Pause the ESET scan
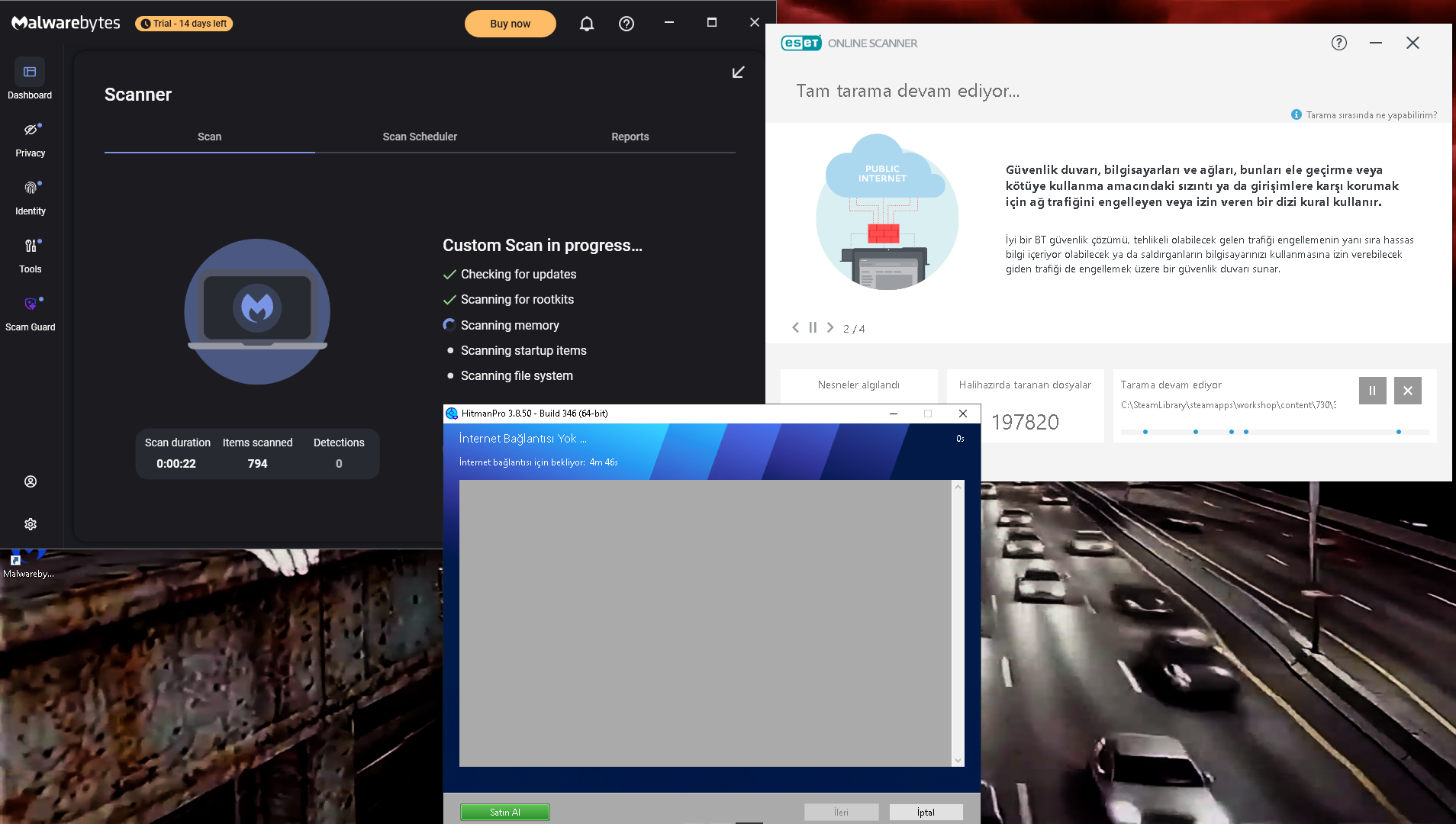1456x824 pixels. (x=1372, y=391)
